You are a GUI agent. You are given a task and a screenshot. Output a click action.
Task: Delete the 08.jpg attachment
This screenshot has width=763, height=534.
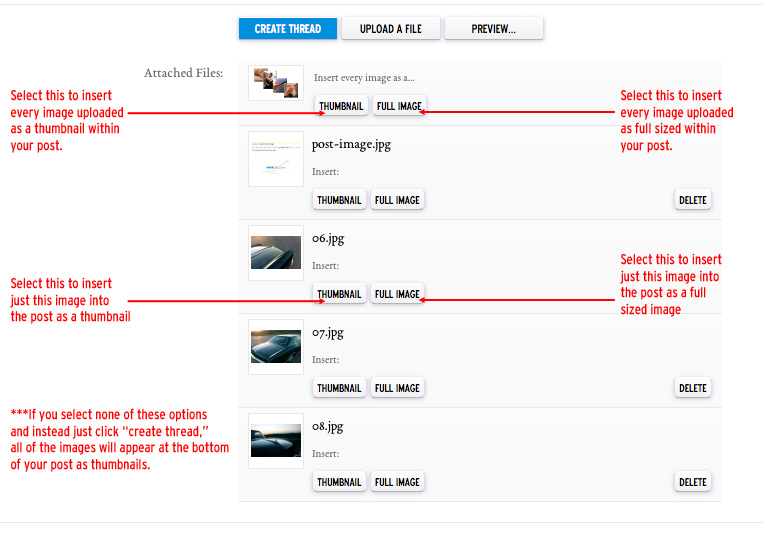[x=692, y=482]
